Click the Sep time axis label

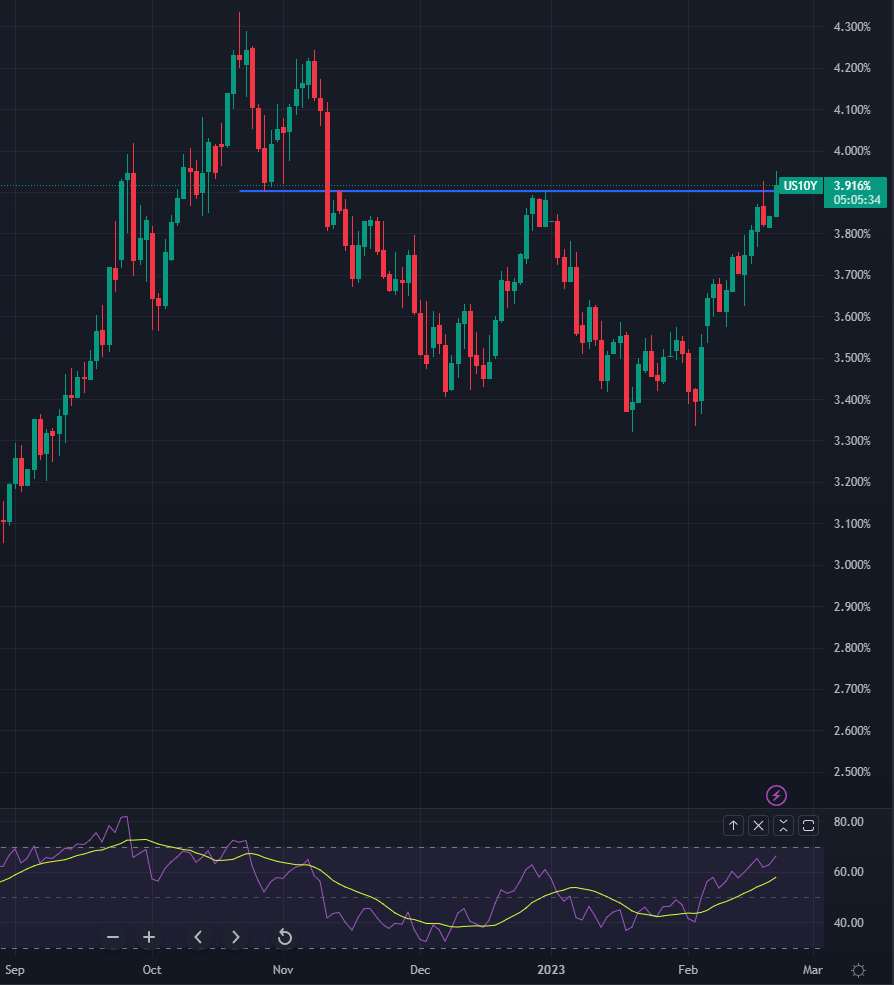coord(15,970)
